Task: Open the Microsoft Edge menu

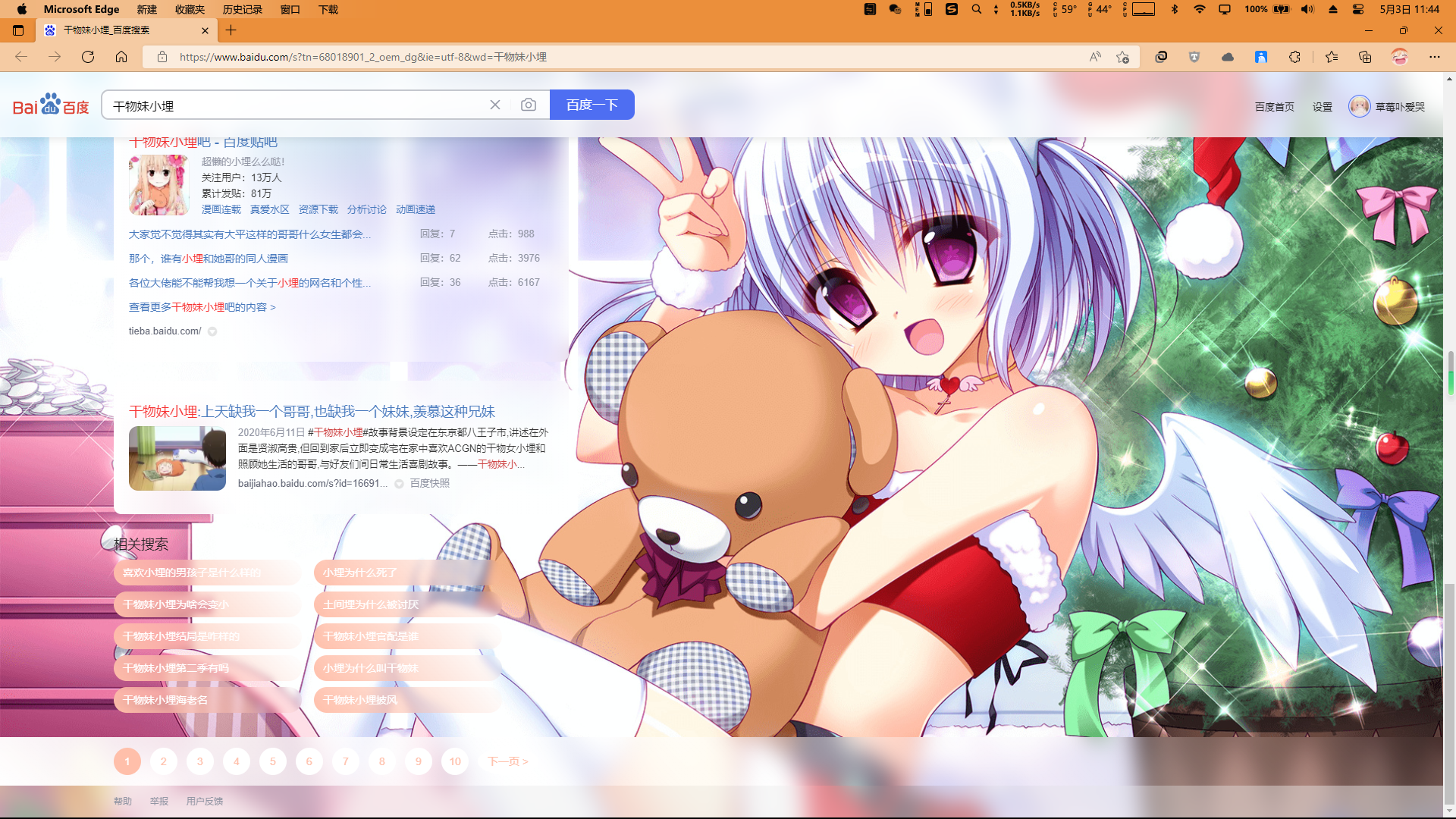Action: pos(81,9)
